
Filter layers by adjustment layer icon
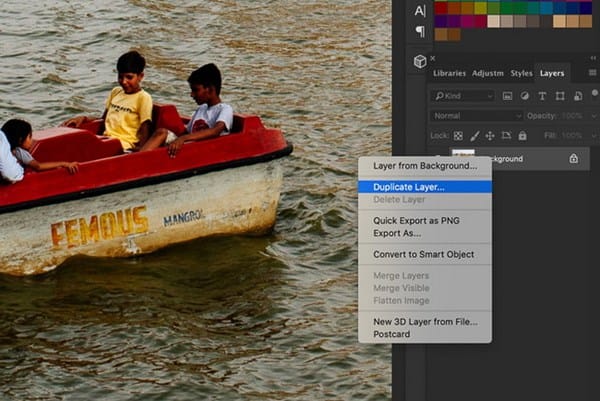525,96
